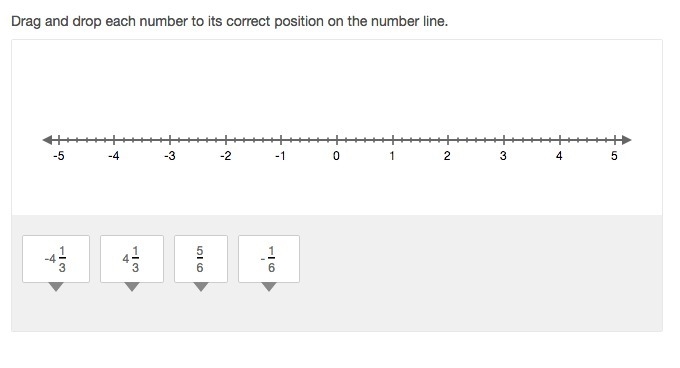Click the tick mark at 1
This screenshot has width=680, height=368.
point(392,140)
